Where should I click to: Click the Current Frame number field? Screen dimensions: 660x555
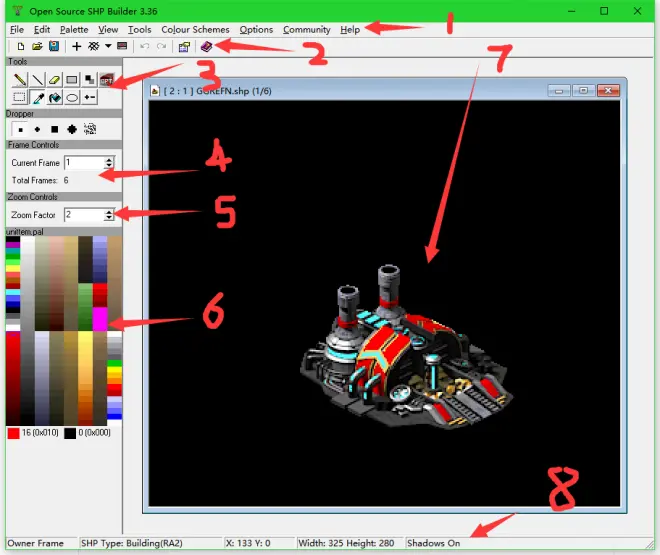(84, 162)
